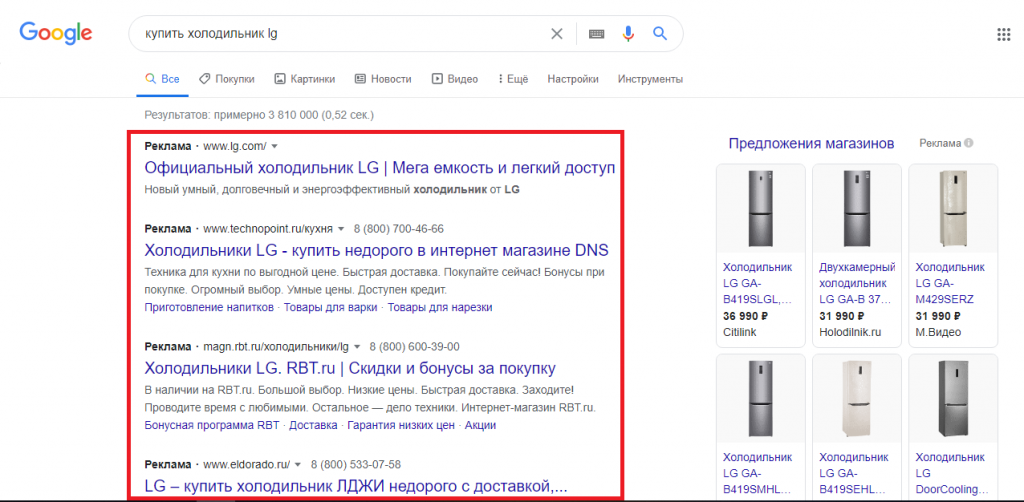Open Холодильники LG. RBT.ru ad link

[x=350, y=369]
